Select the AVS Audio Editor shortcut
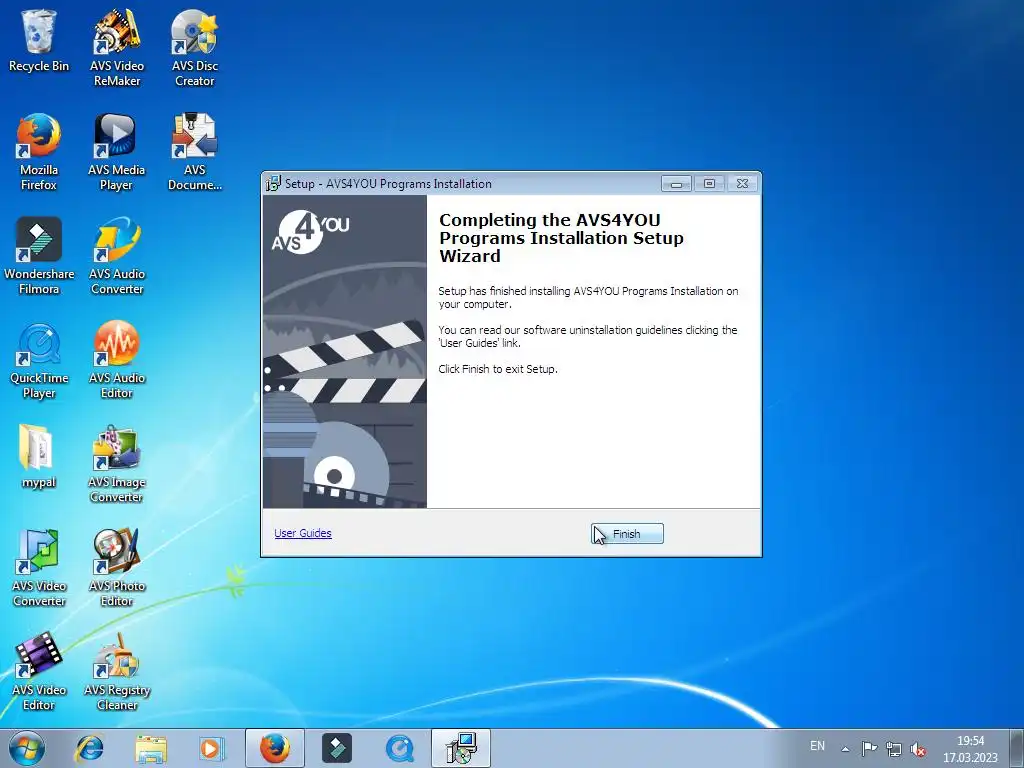Viewport: 1024px width, 768px height. pos(117,359)
